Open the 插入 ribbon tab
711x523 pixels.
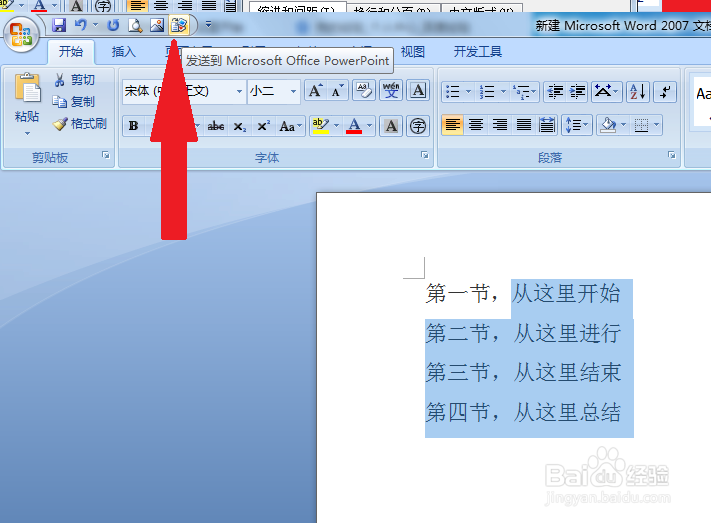(123, 52)
